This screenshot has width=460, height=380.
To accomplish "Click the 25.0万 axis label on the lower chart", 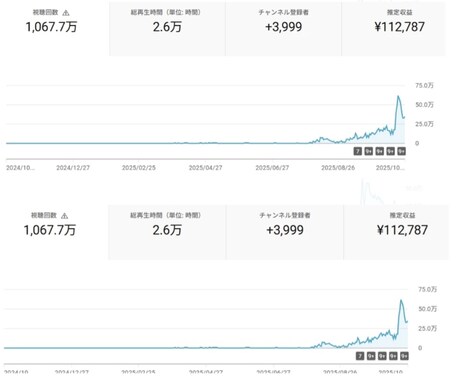I will tap(427, 329).
